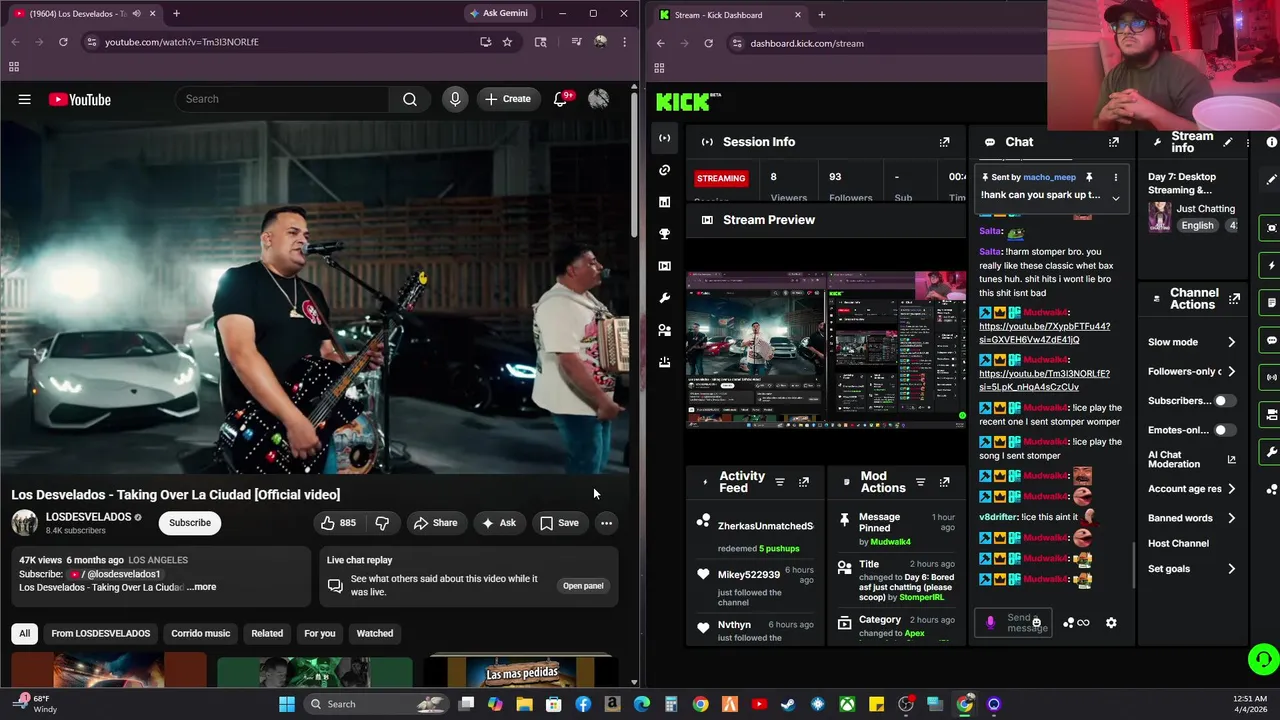
Task: Open the Windows Start menu
Action: pyautogui.click(x=287, y=704)
